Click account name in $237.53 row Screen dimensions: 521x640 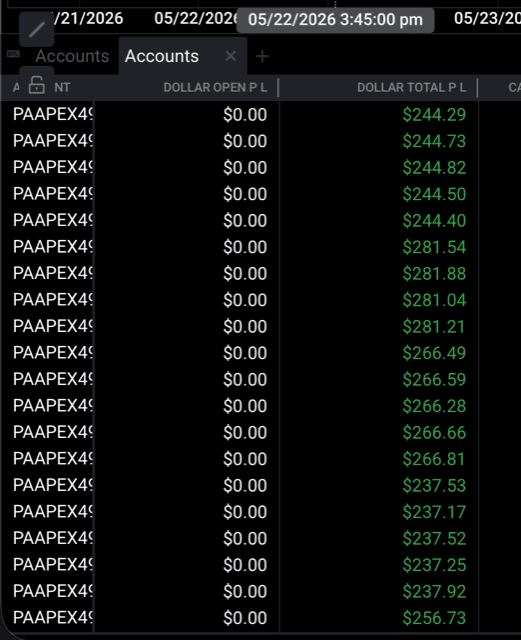click(53, 485)
